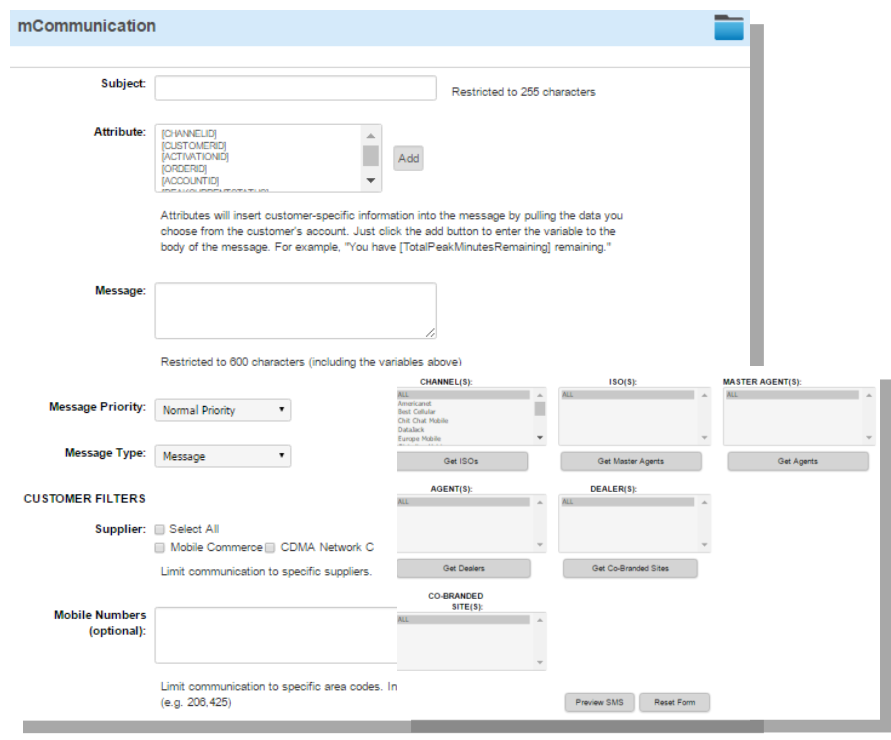This screenshot has width=891, height=740.
Task: Toggle the CDMA Network supplier checkbox
Action: (270, 547)
